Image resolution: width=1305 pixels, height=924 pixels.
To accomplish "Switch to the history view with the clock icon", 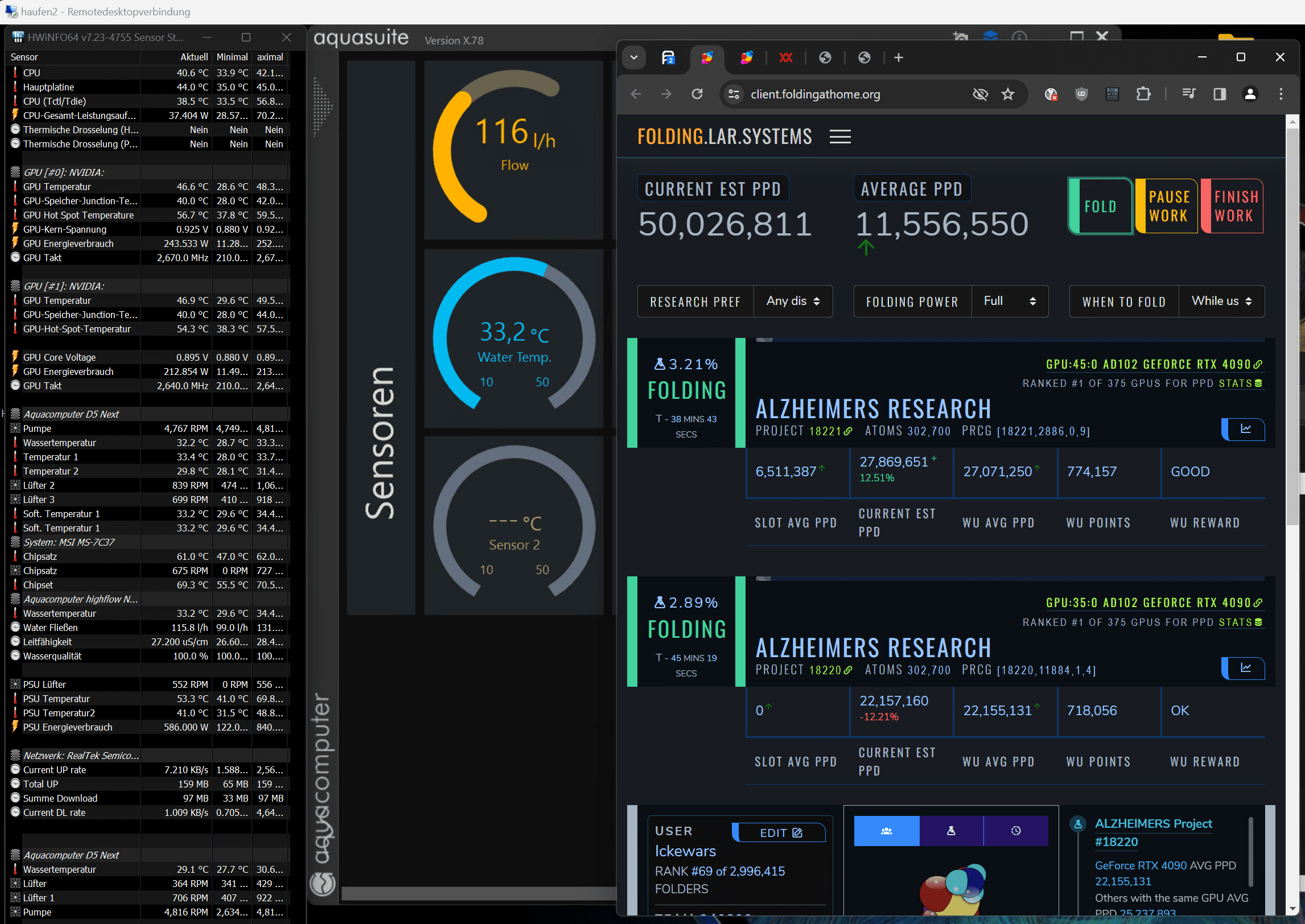I will tap(1016, 831).
